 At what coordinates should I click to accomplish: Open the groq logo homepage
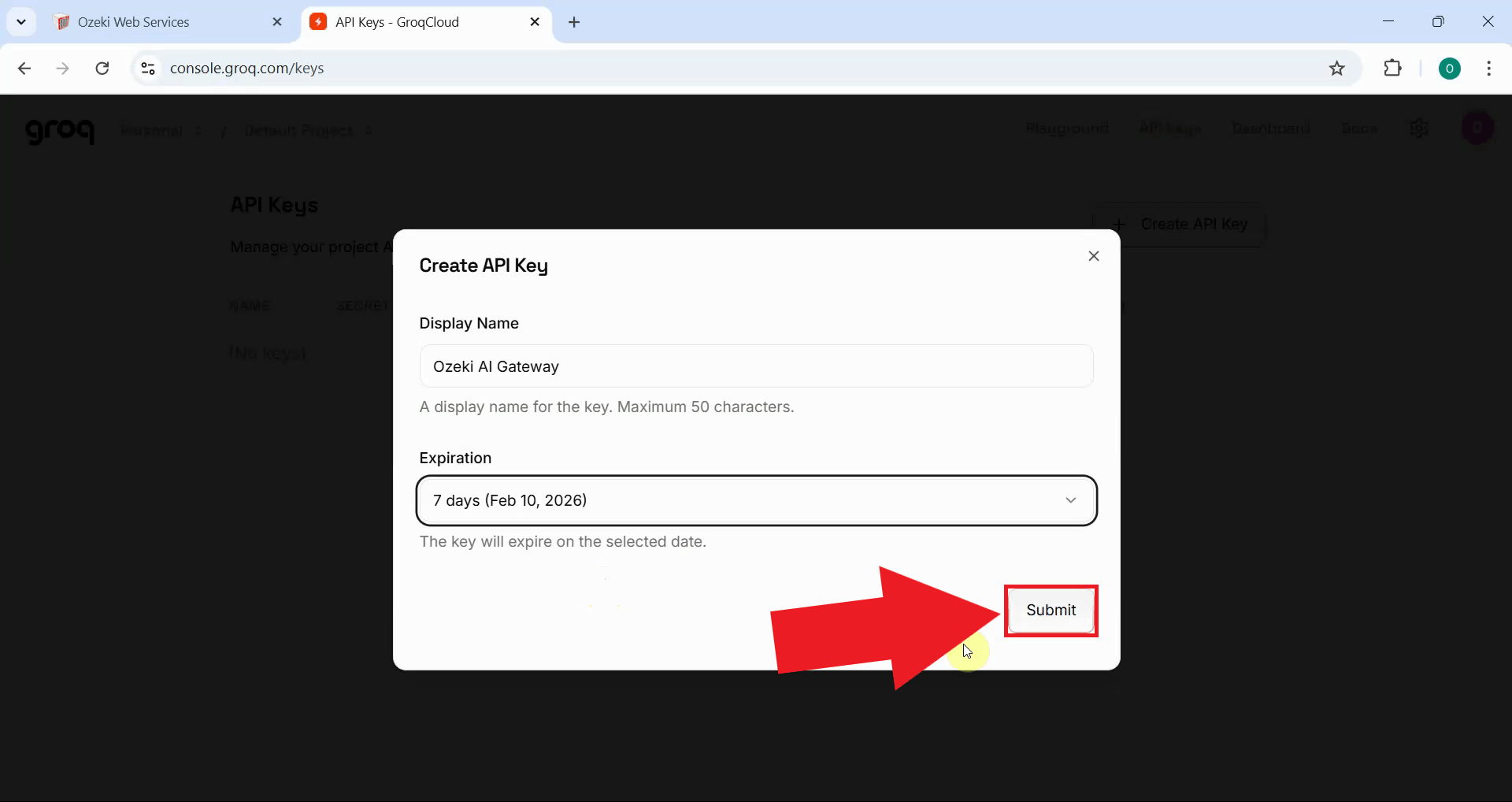pos(61,131)
